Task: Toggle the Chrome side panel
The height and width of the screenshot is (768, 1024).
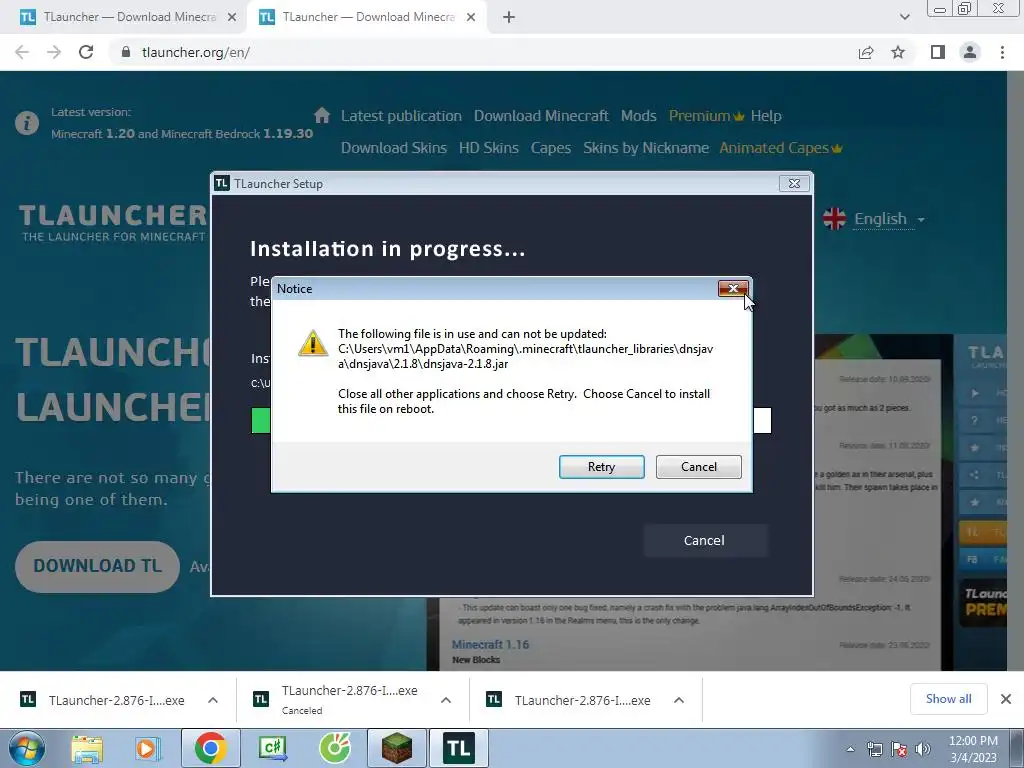Action: tap(938, 52)
